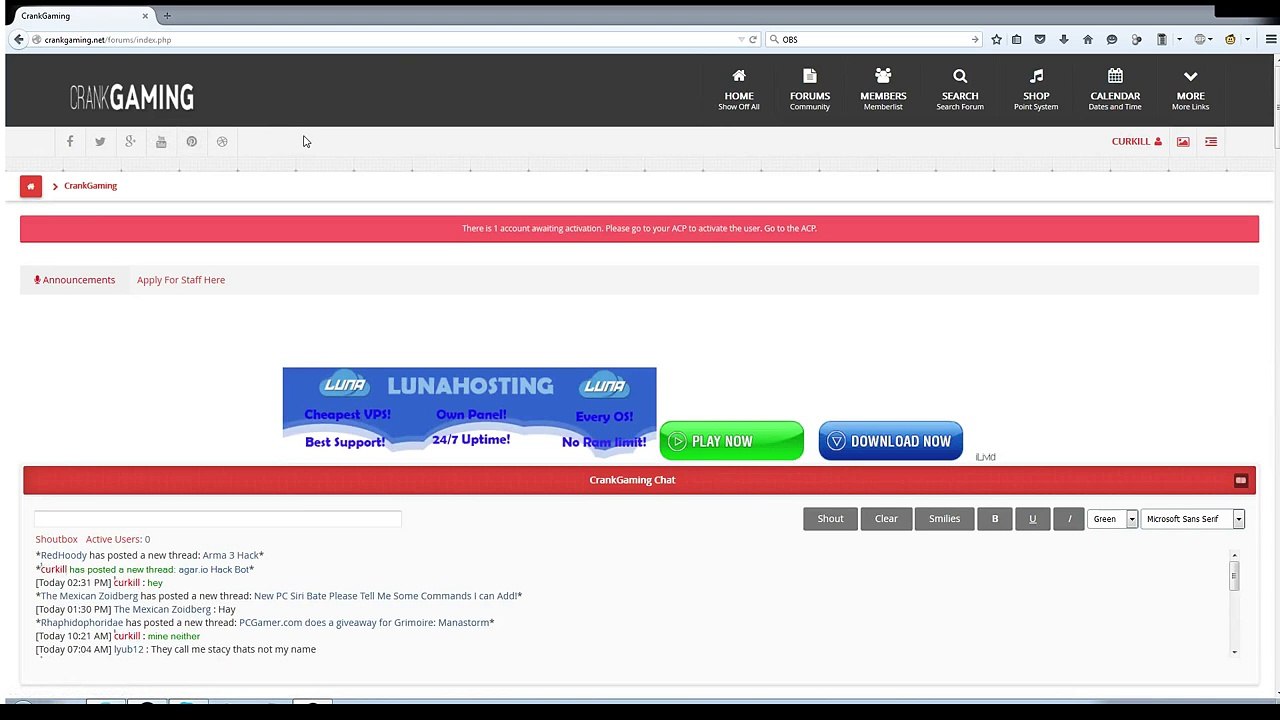Close the CrankGaming browser tab

point(145,16)
